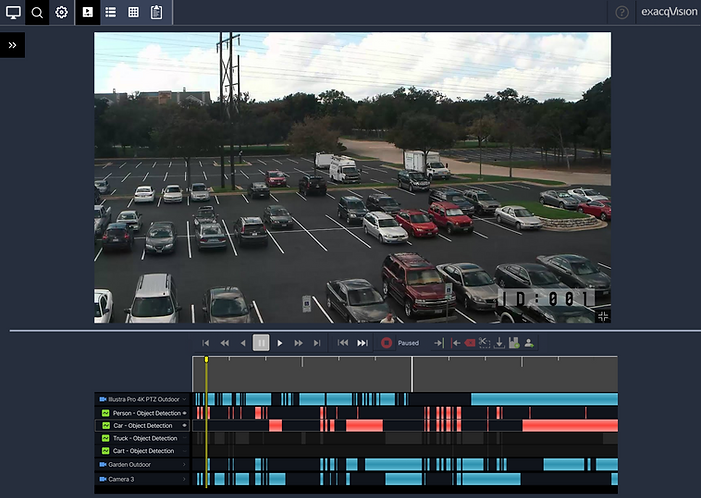Click the red stop search button
Viewport: 701px width, 498px height.
(386, 343)
